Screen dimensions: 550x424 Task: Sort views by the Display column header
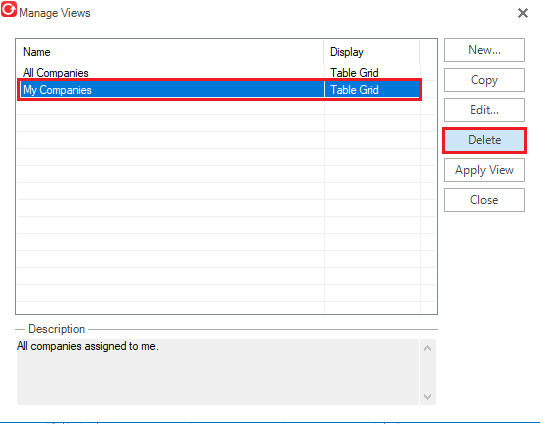372,52
